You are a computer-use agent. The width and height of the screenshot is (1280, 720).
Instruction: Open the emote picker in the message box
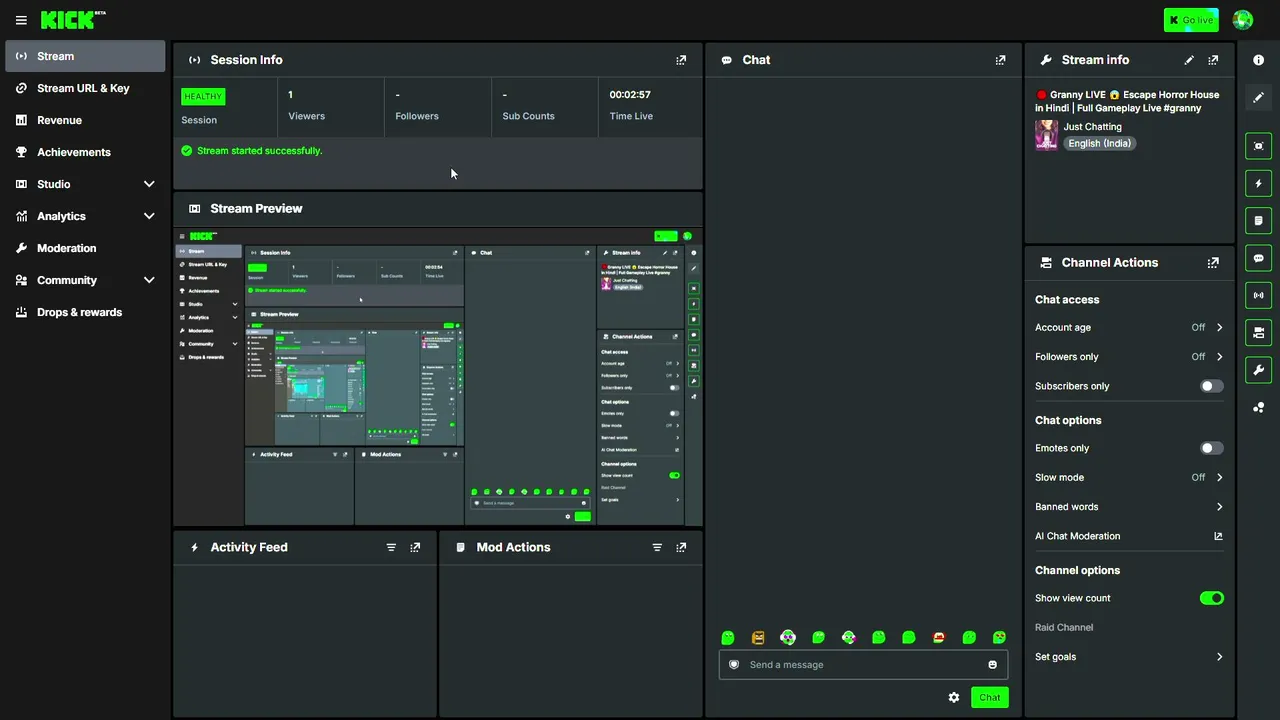point(992,665)
